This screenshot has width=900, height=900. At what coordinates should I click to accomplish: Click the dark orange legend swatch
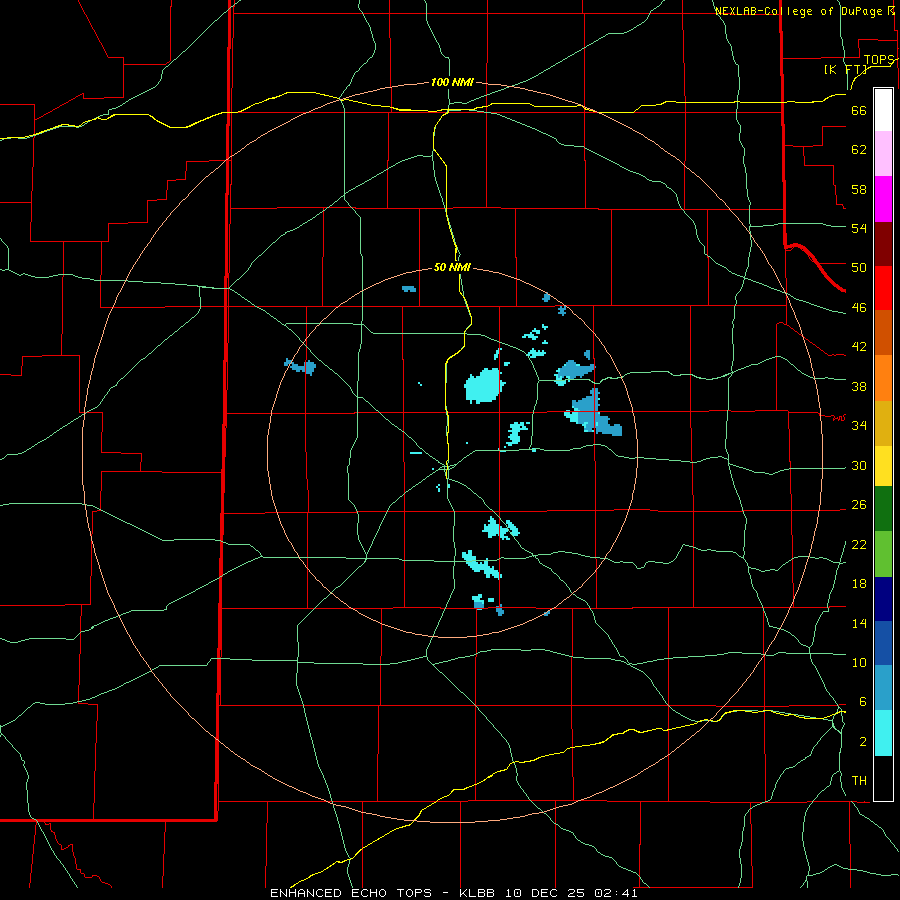(883, 333)
